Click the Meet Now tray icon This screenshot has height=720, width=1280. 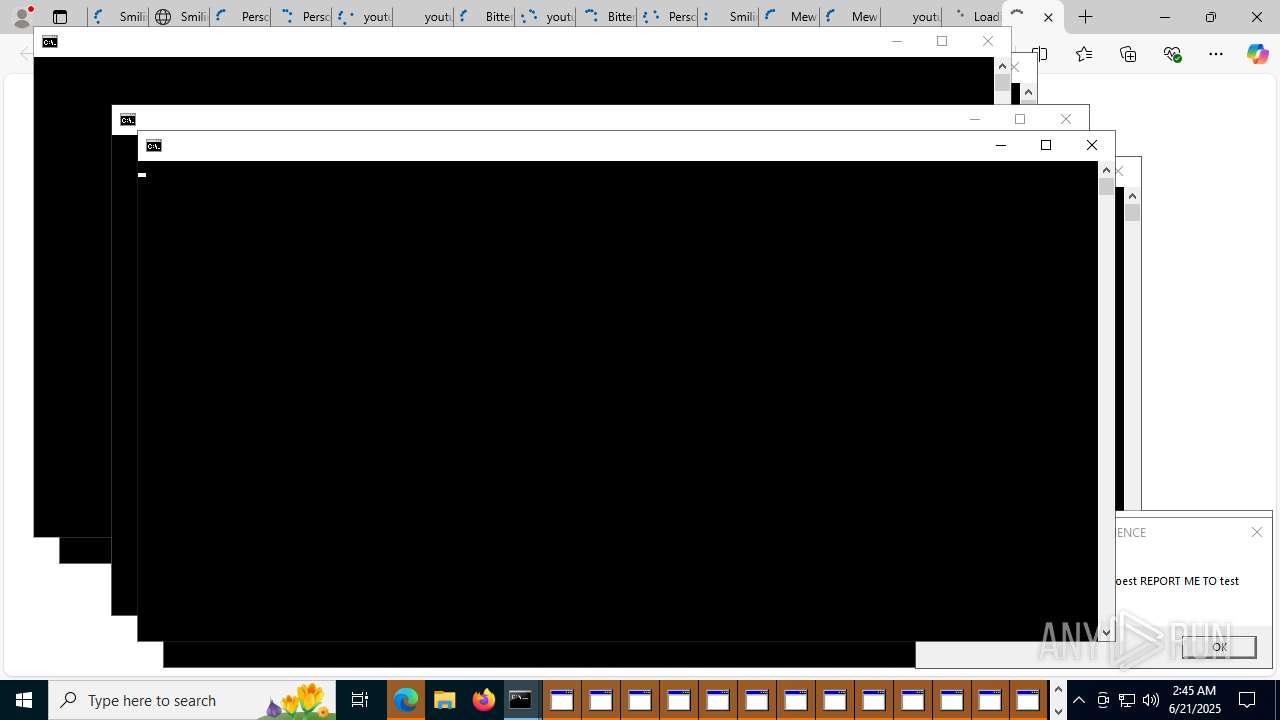click(x=1103, y=700)
